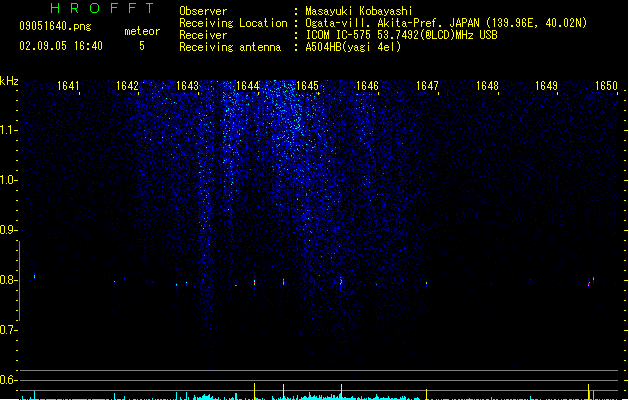The image size is (629, 400).
Task: Click the yellow detection marker at 1647 at bottom
Action: pos(426,394)
